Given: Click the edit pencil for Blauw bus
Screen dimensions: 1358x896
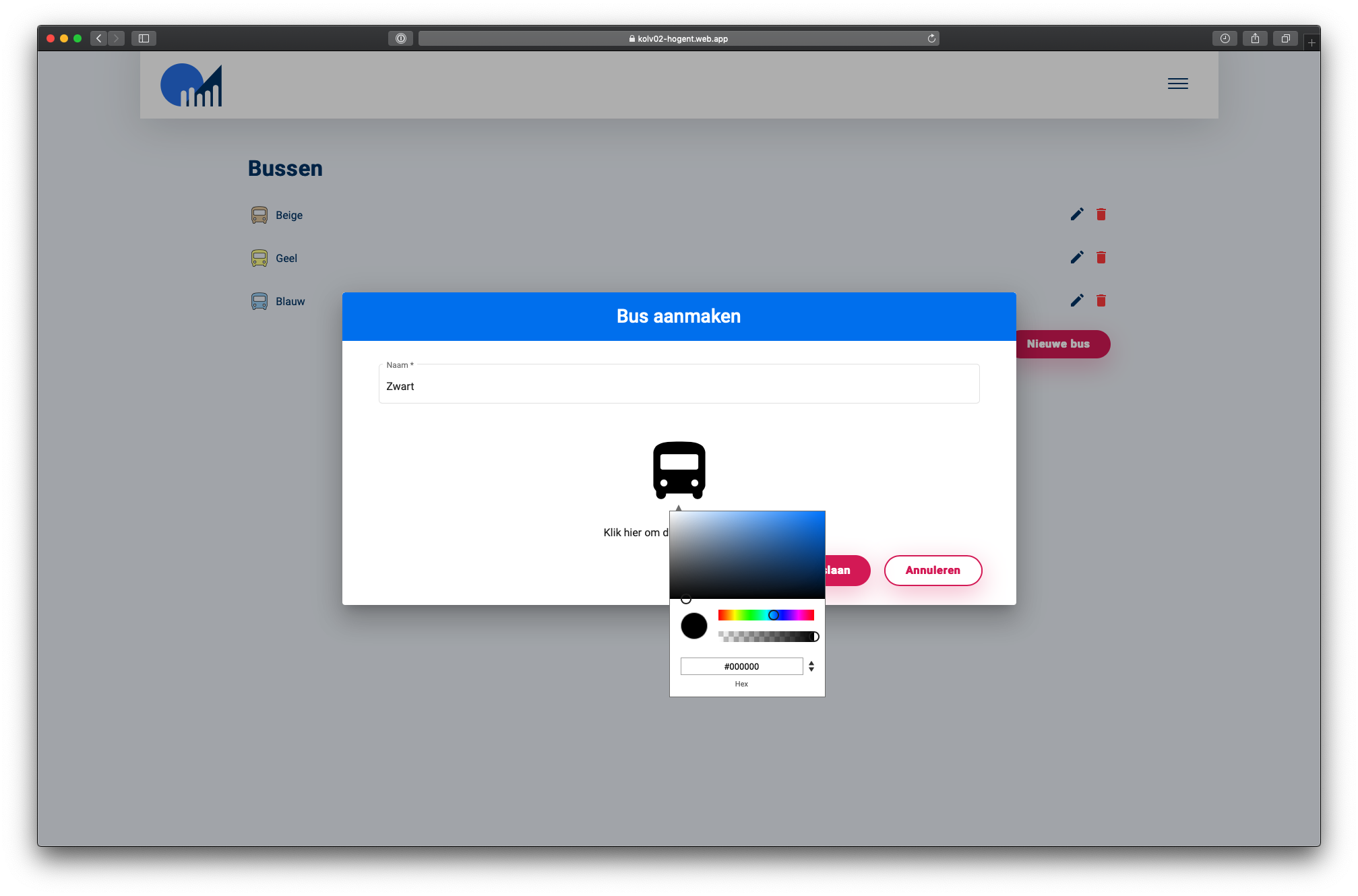Looking at the screenshot, I should (x=1077, y=300).
